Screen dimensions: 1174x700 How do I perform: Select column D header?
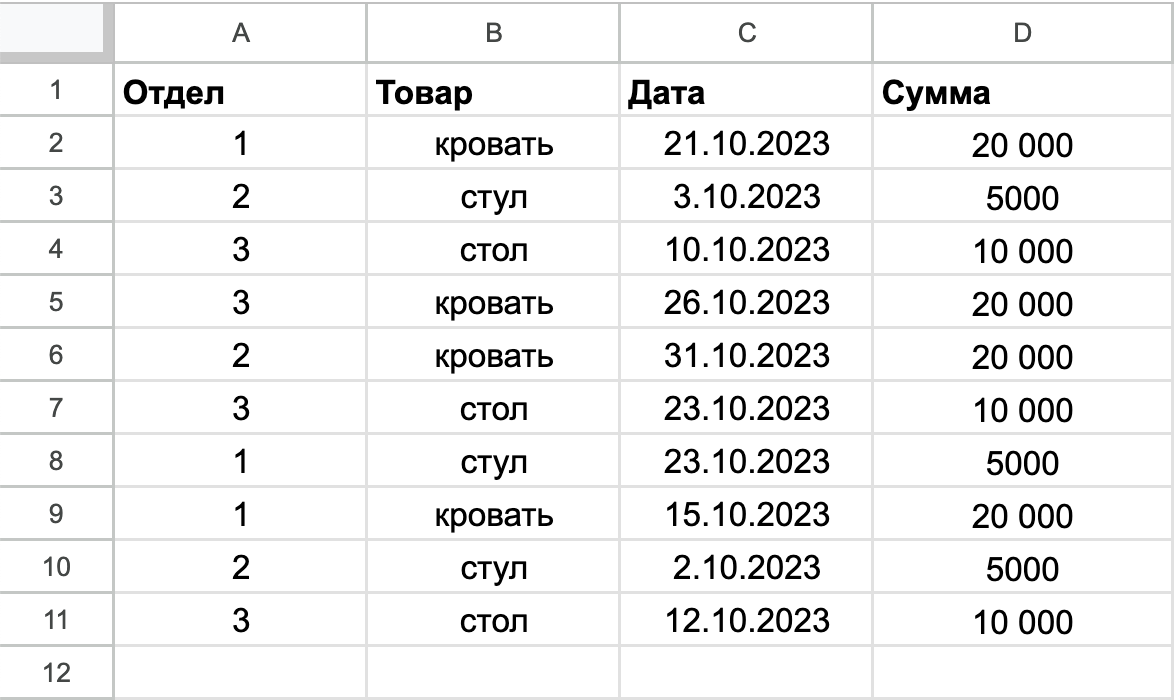(x=1022, y=32)
